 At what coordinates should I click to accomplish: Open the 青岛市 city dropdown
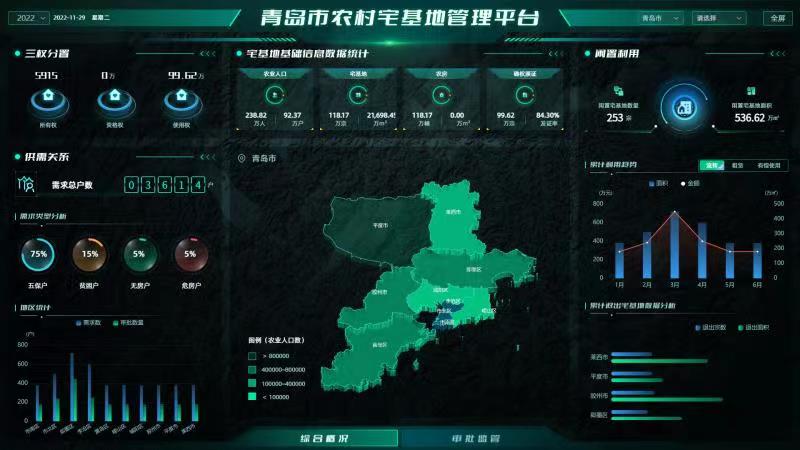[661, 18]
